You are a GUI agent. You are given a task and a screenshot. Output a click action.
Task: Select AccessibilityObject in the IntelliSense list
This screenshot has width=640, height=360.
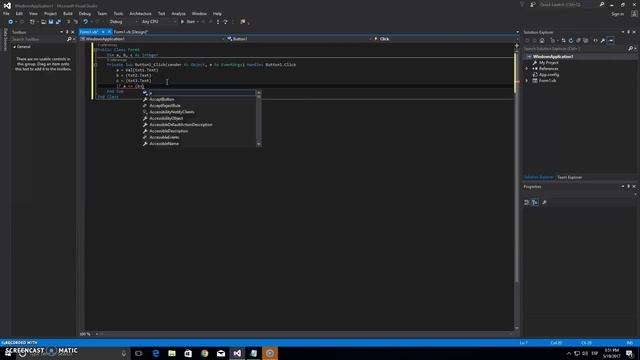click(166, 118)
